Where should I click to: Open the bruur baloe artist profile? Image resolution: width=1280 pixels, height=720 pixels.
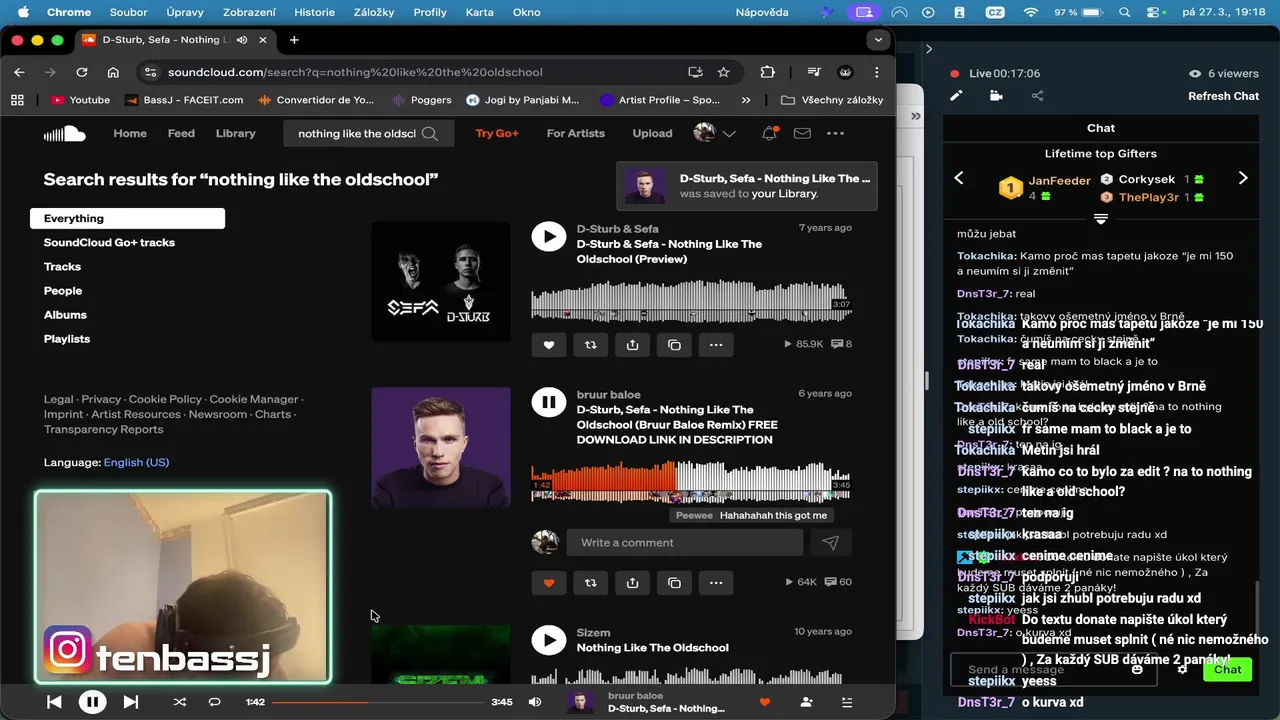[x=609, y=394]
